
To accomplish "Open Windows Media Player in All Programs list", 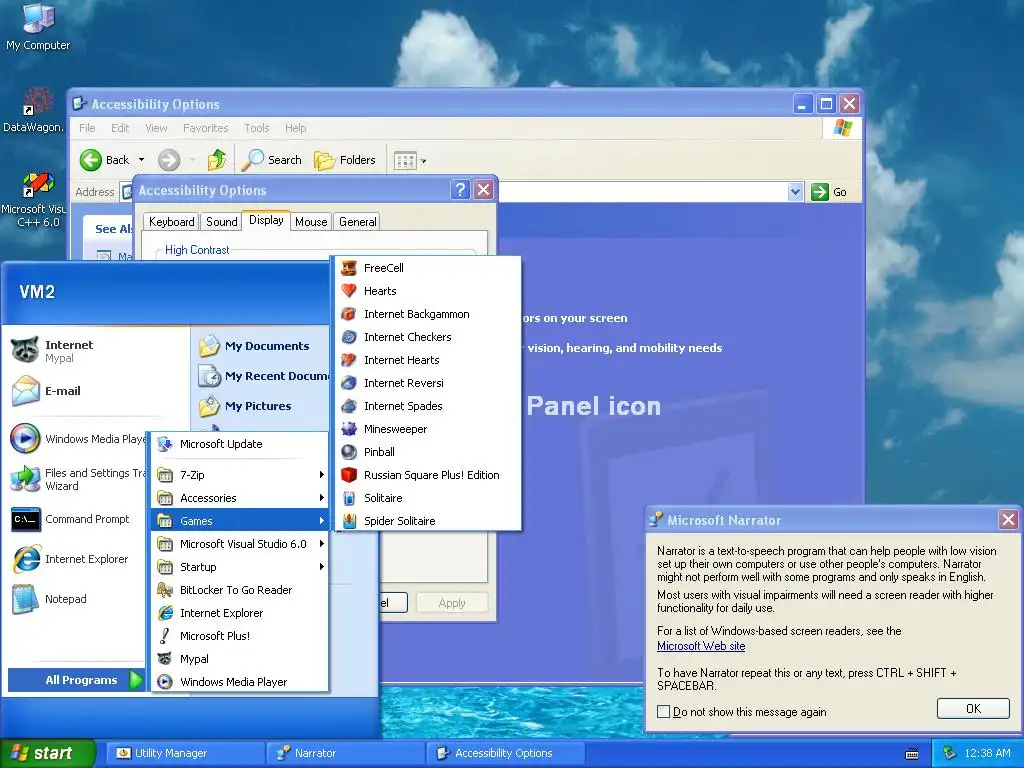I will pyautogui.click(x=240, y=682).
